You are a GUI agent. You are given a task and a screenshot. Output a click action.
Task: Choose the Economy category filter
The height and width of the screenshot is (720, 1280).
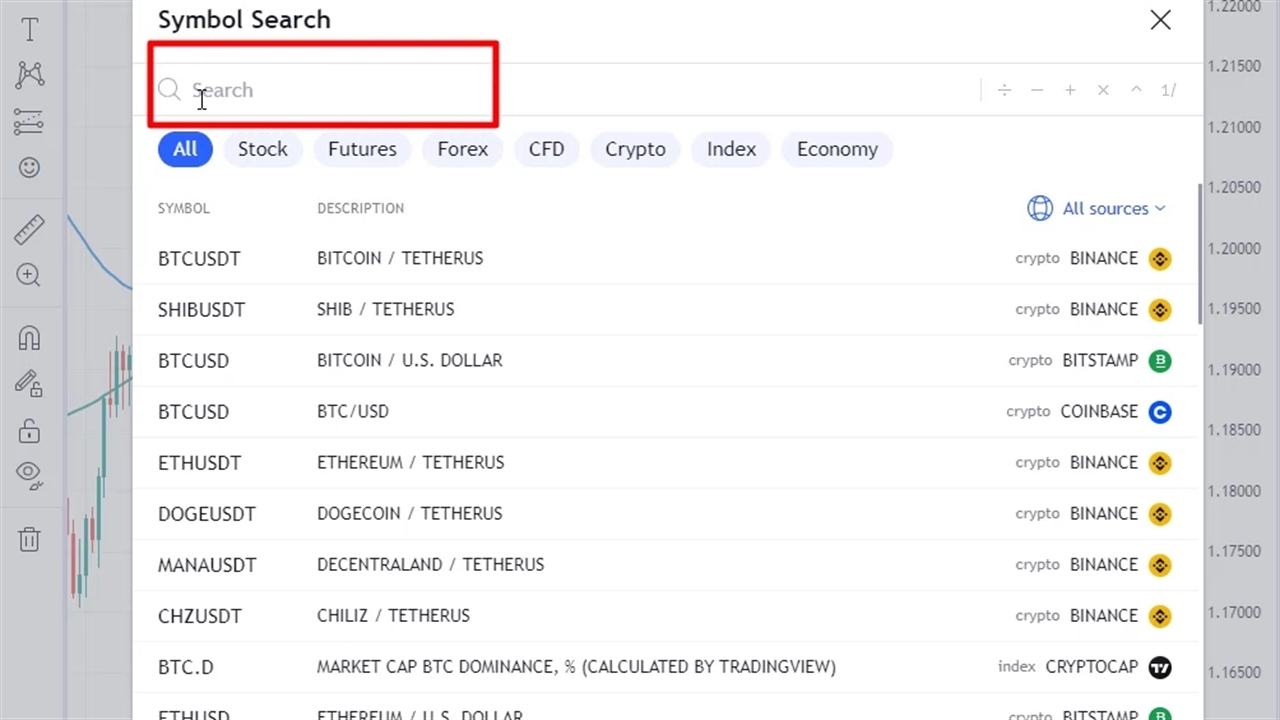point(837,149)
